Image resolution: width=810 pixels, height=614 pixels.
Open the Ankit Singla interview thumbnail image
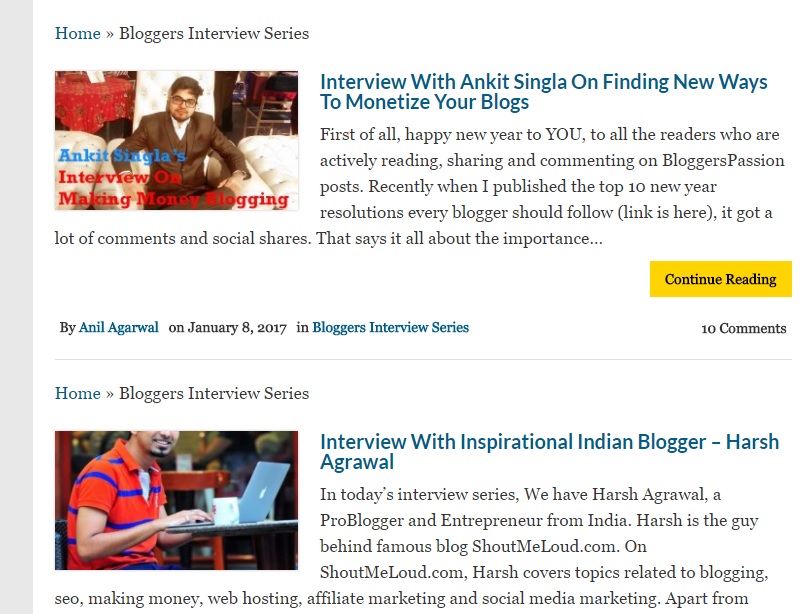pyautogui.click(x=176, y=140)
